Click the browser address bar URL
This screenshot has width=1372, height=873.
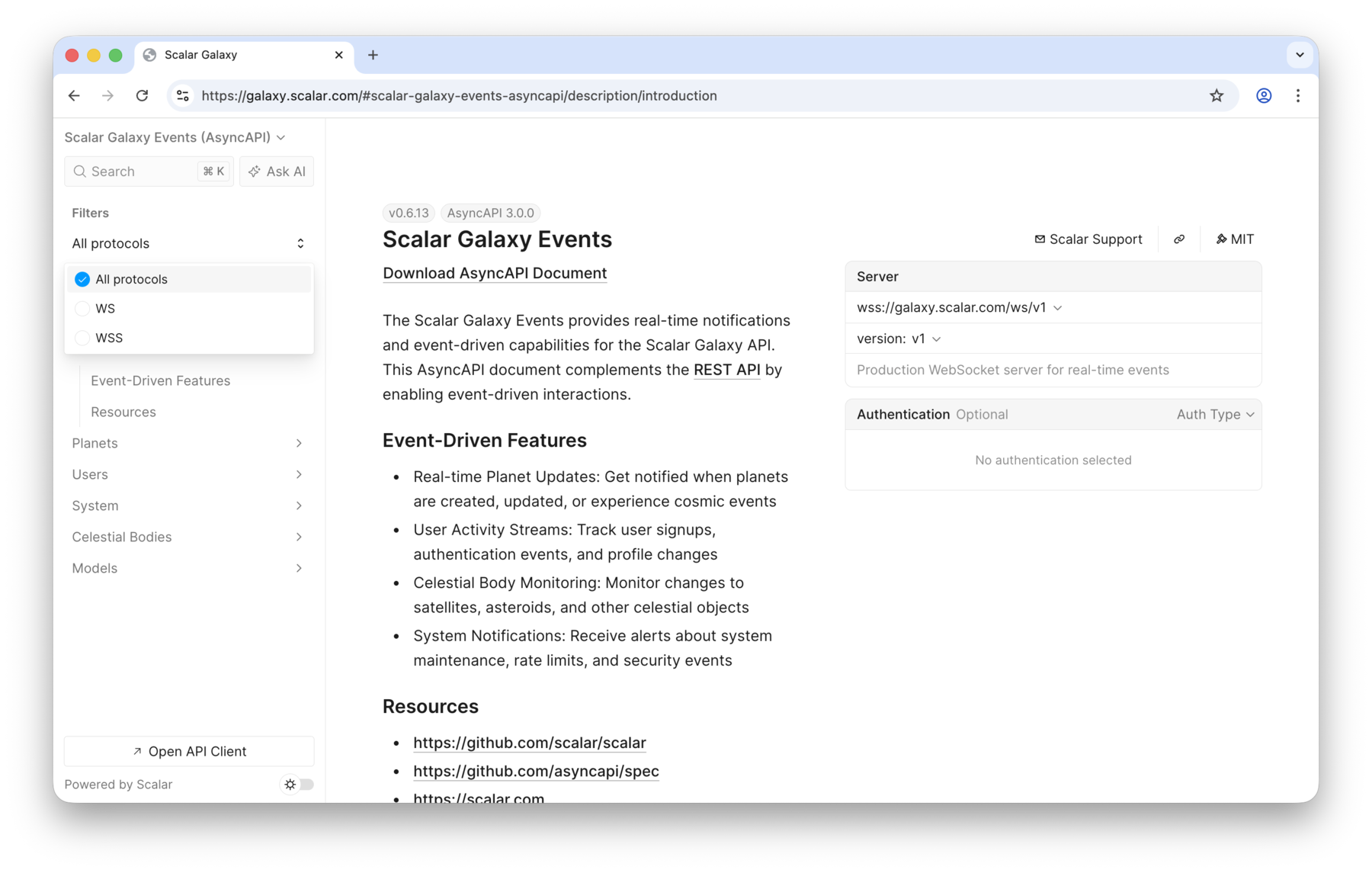point(459,96)
